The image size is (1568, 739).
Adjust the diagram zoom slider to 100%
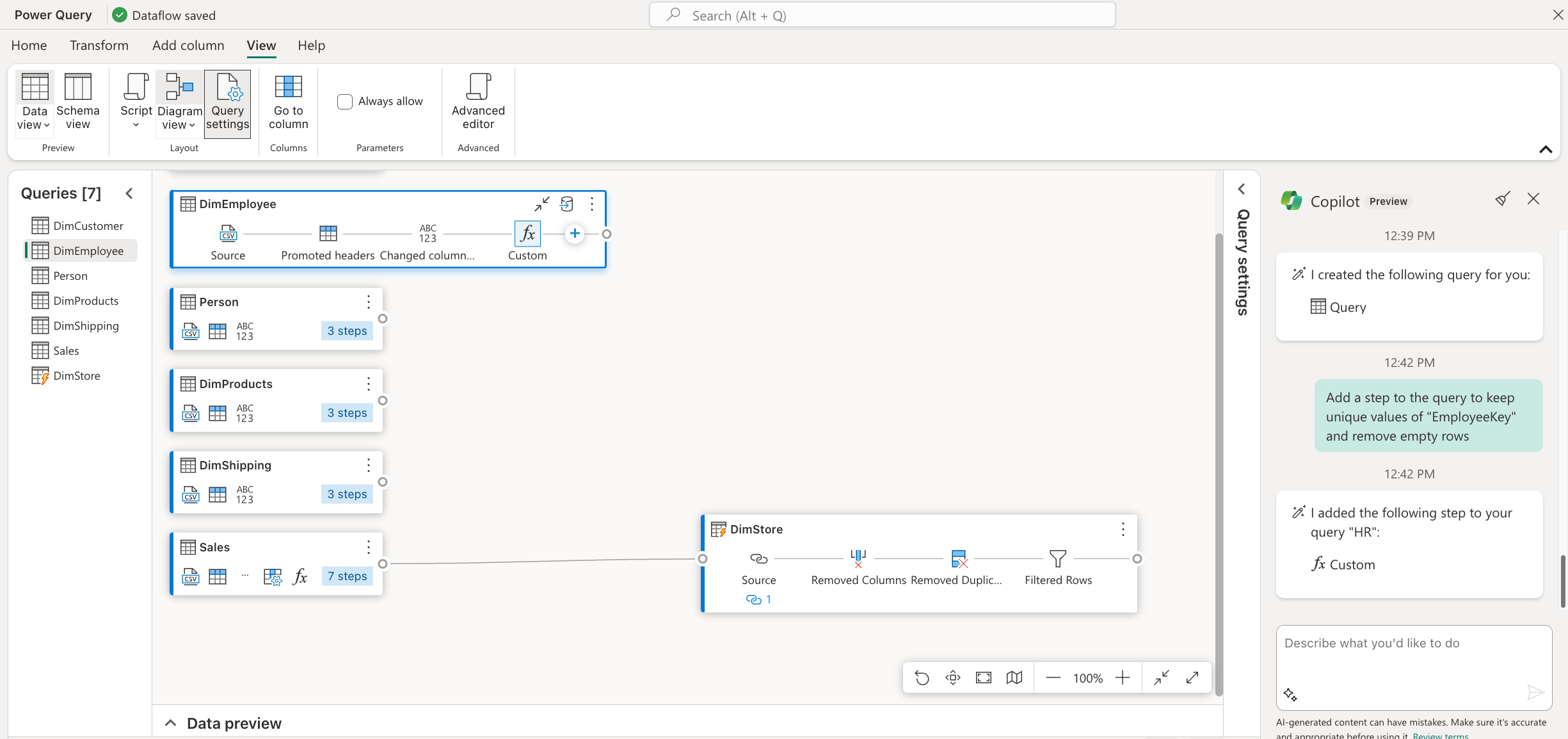click(1088, 677)
